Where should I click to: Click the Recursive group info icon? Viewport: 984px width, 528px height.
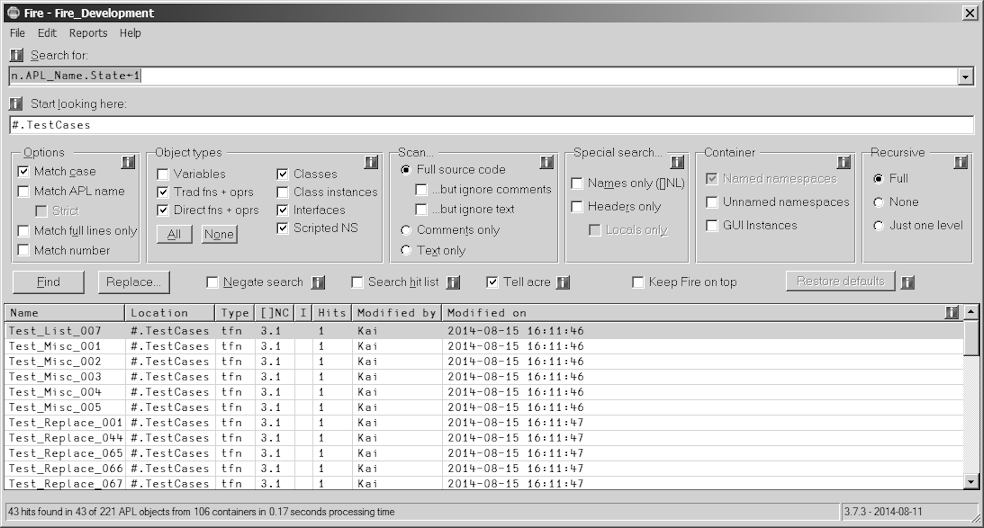tap(961, 163)
